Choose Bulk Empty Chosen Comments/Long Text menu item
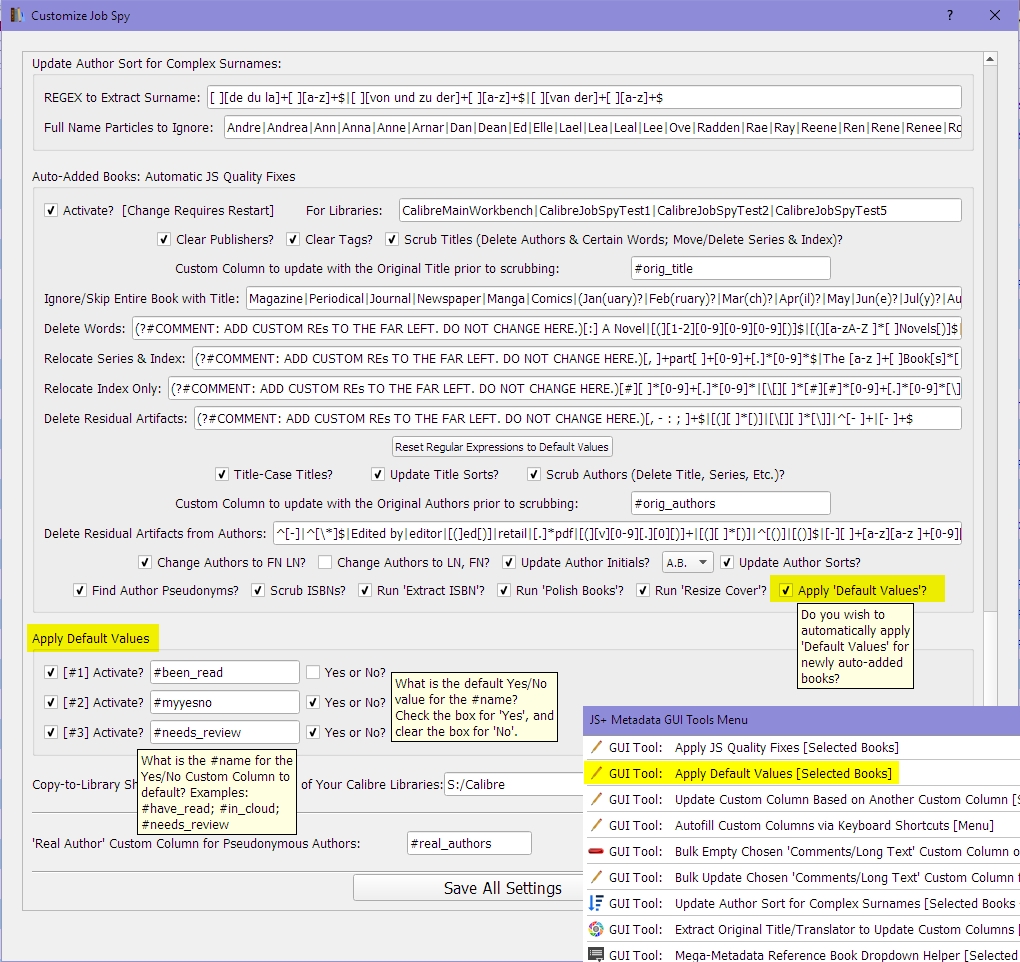 point(802,851)
